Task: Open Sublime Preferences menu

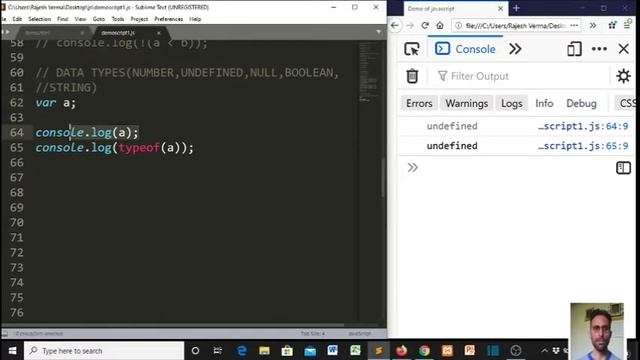Action: pyautogui.click(x=169, y=19)
